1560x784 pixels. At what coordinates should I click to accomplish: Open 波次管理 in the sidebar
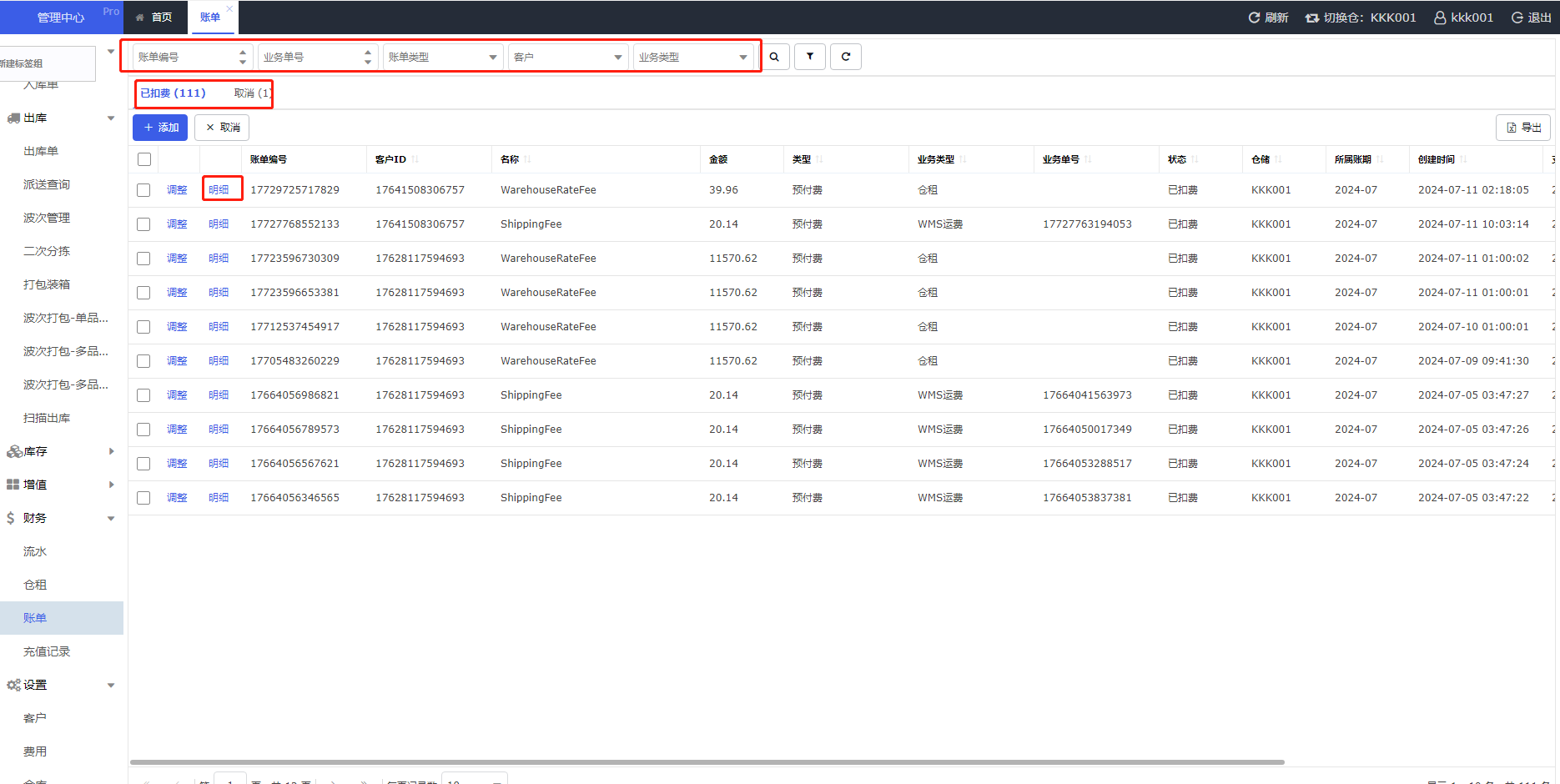click(47, 218)
